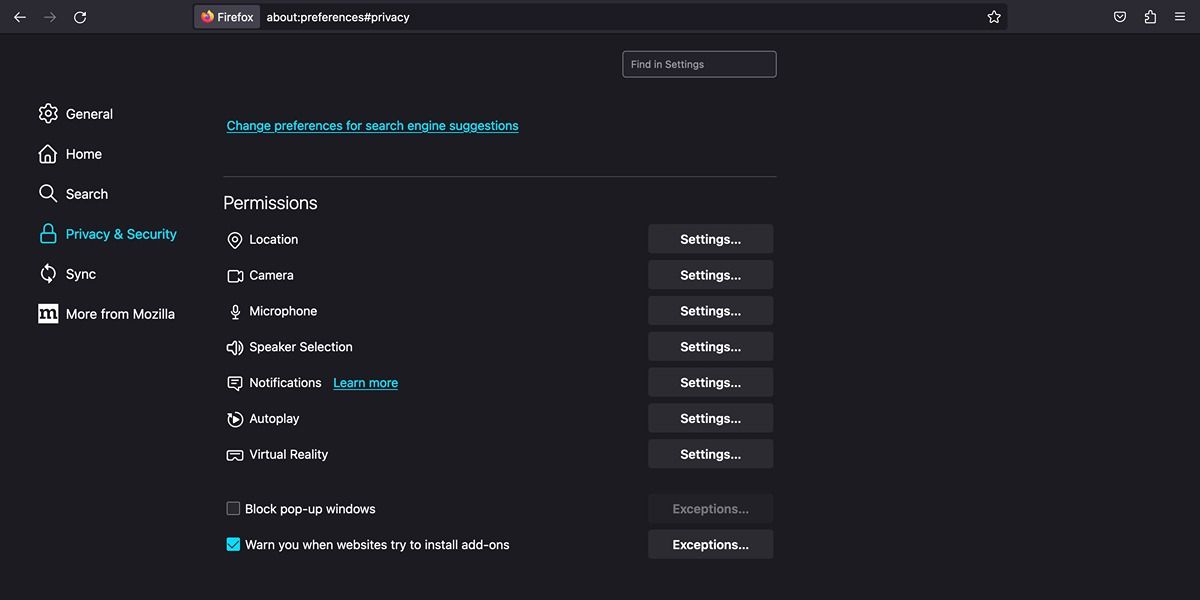The width and height of the screenshot is (1200, 600).
Task: Open the application hamburger menu
Action: coord(1180,16)
